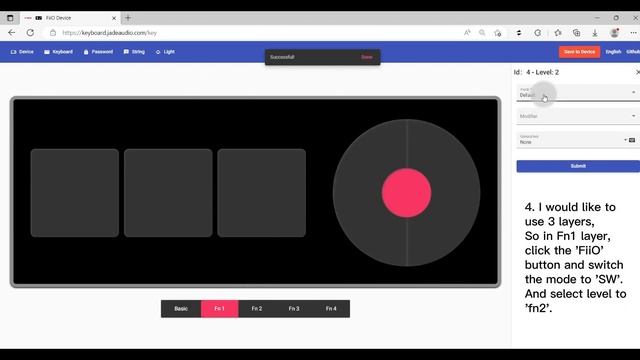Viewport: 640px width, 360px height.
Task: Click the circular refresh extension icon in the toolbar
Action: point(538,33)
